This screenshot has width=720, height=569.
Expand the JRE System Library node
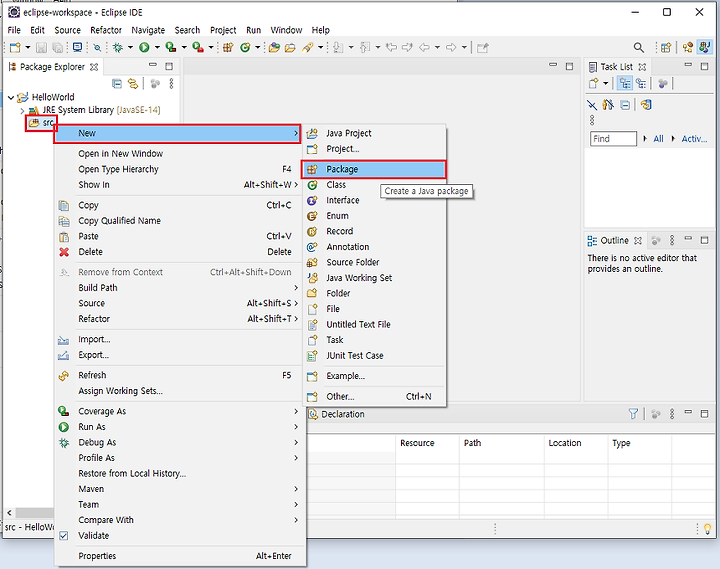22,110
